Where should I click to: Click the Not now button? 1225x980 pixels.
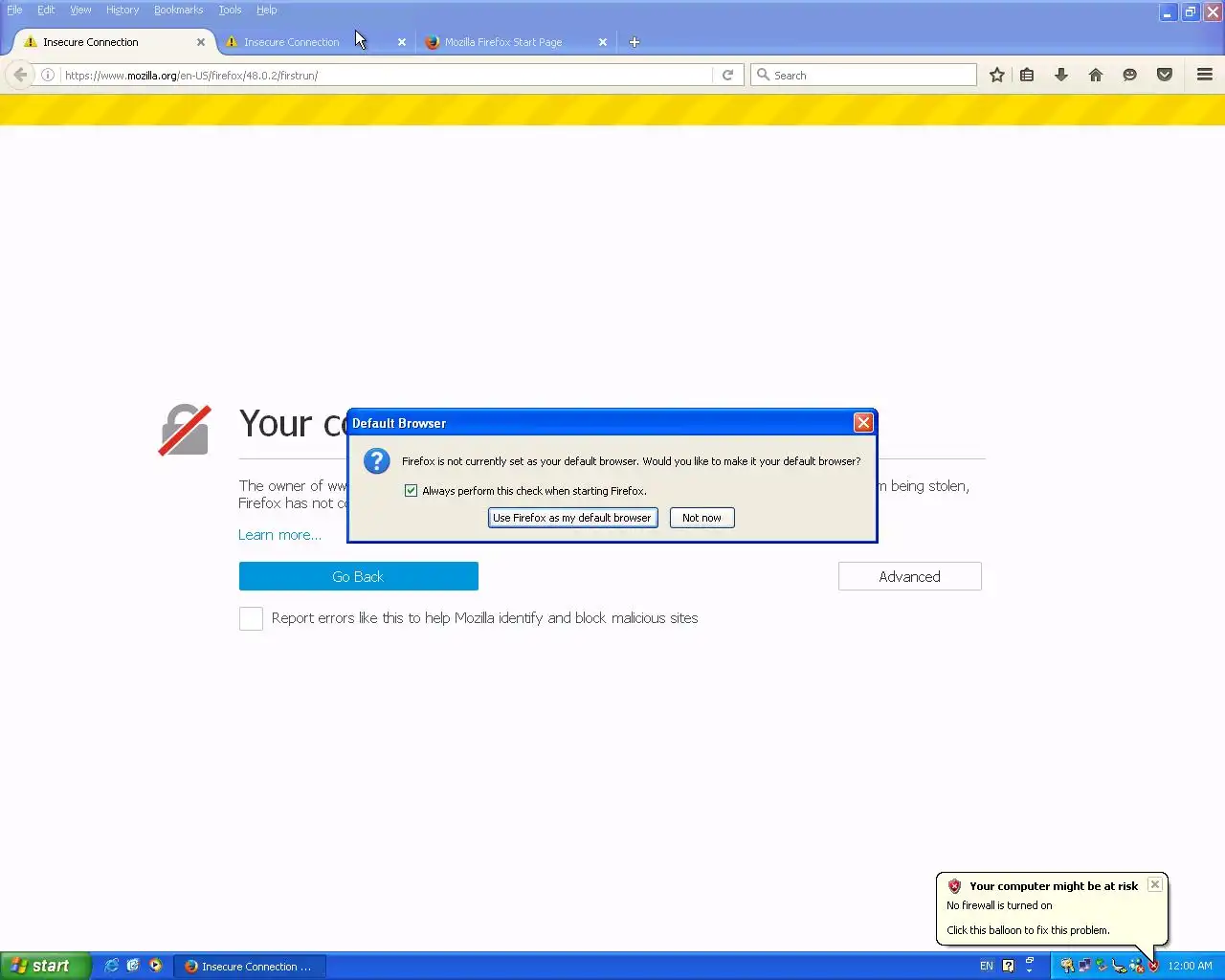tap(702, 518)
